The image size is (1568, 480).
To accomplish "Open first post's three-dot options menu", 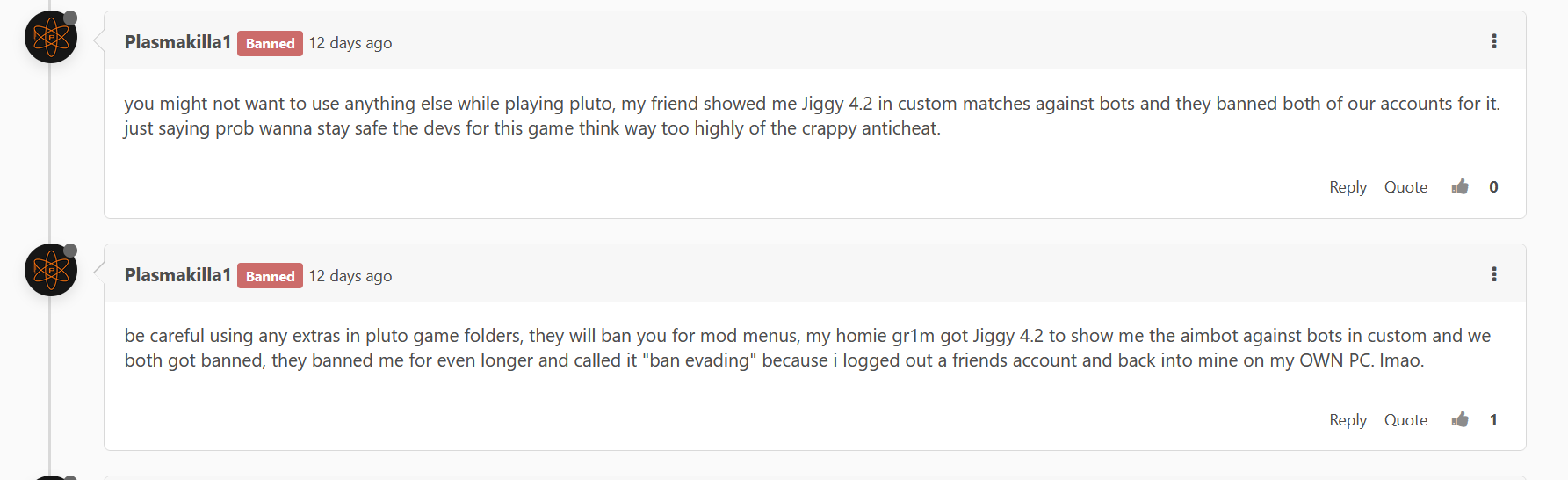I will pos(1493,41).
